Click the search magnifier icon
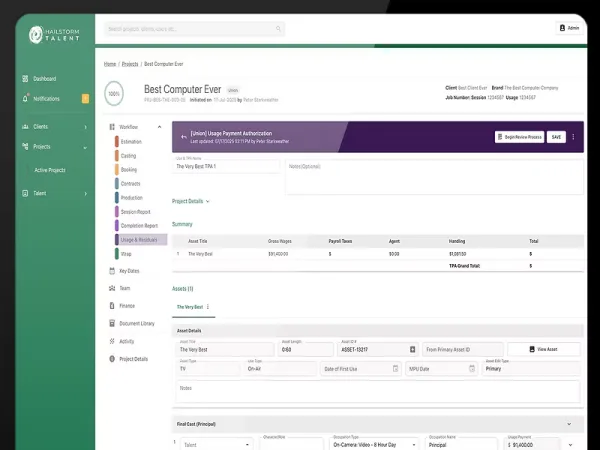 coord(278,29)
